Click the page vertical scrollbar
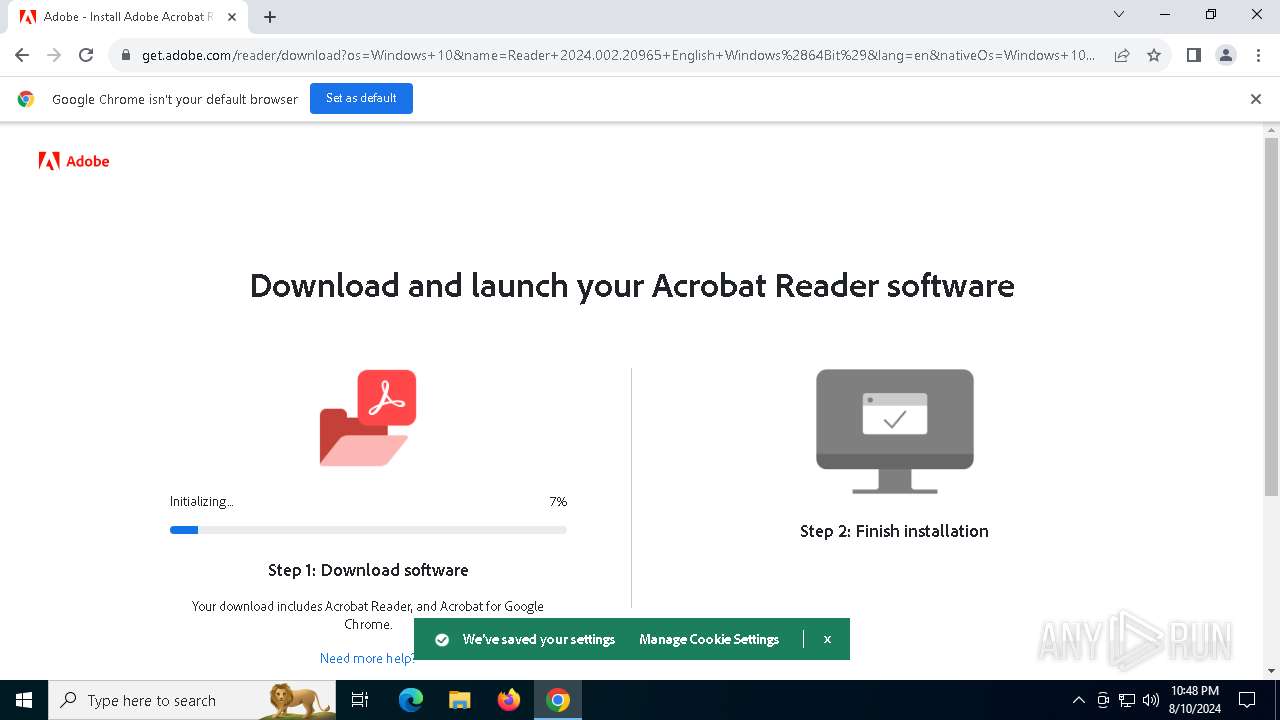The height and width of the screenshot is (720, 1280). pyautogui.click(x=1271, y=317)
